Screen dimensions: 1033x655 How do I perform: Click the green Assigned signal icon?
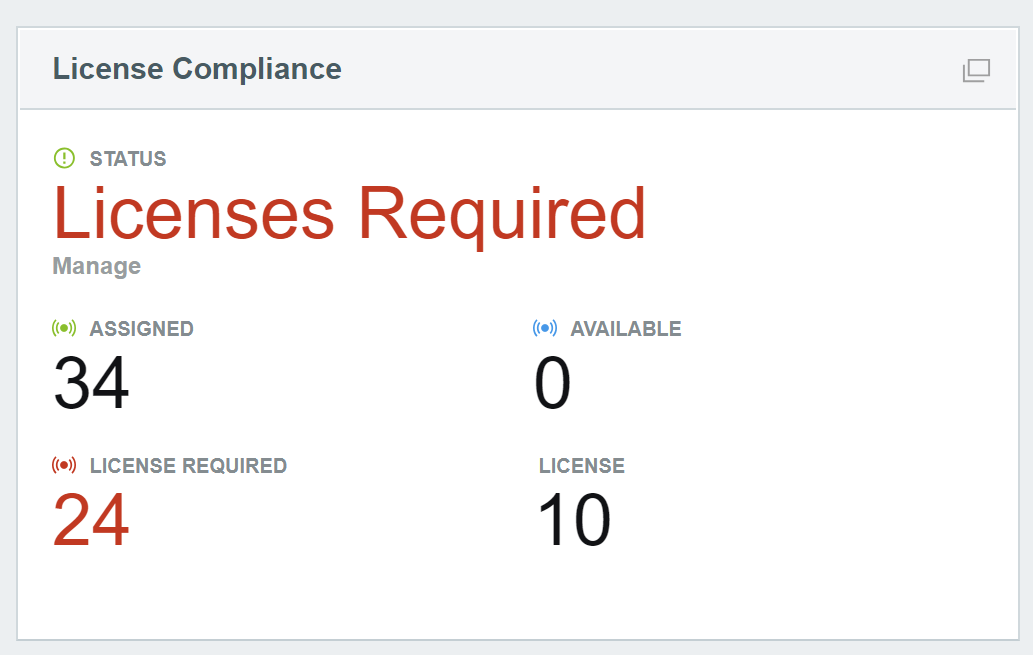(64, 328)
